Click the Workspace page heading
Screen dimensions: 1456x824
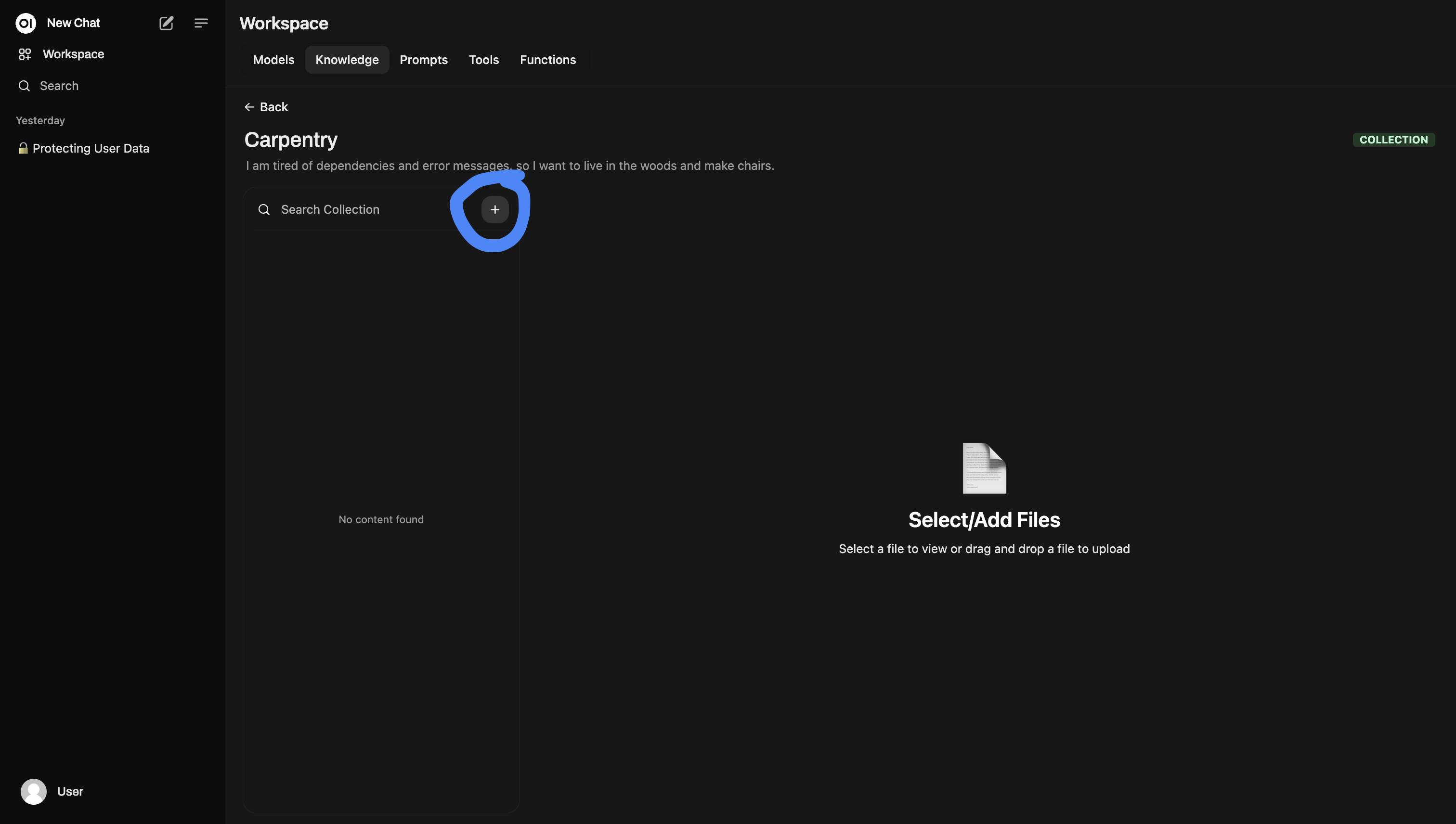284,23
